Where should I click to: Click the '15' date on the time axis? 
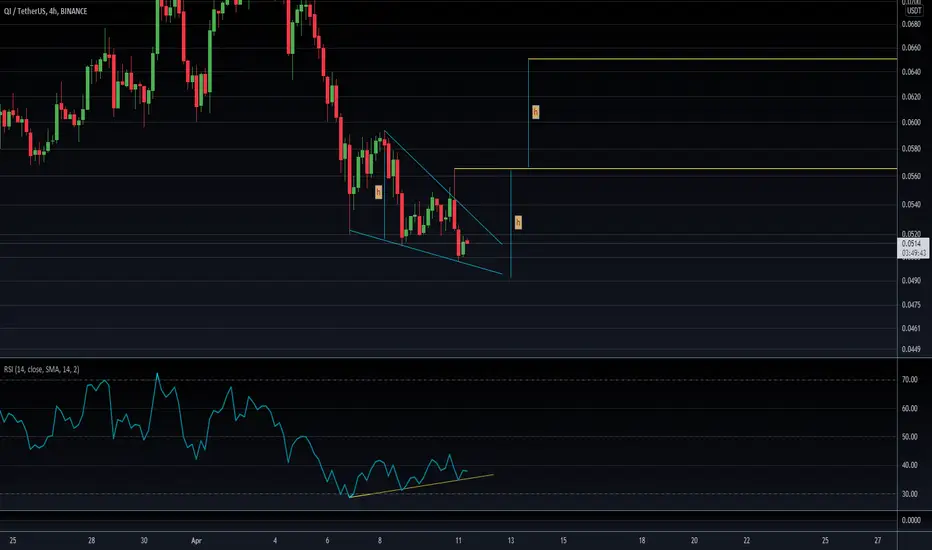(563, 540)
